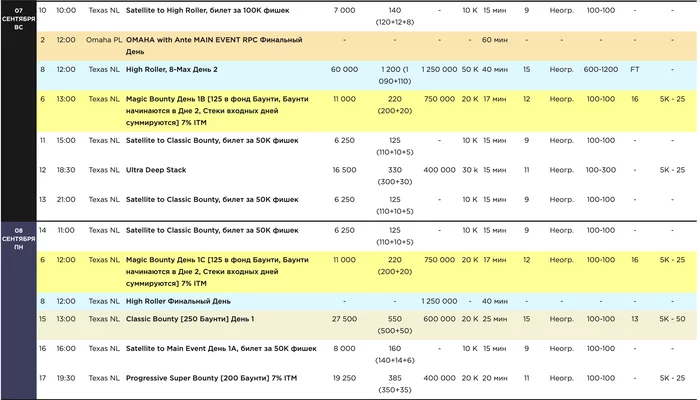The image size is (700, 400).
Task: Click '385 (350+35)' fee breakdown
Action: [395, 384]
